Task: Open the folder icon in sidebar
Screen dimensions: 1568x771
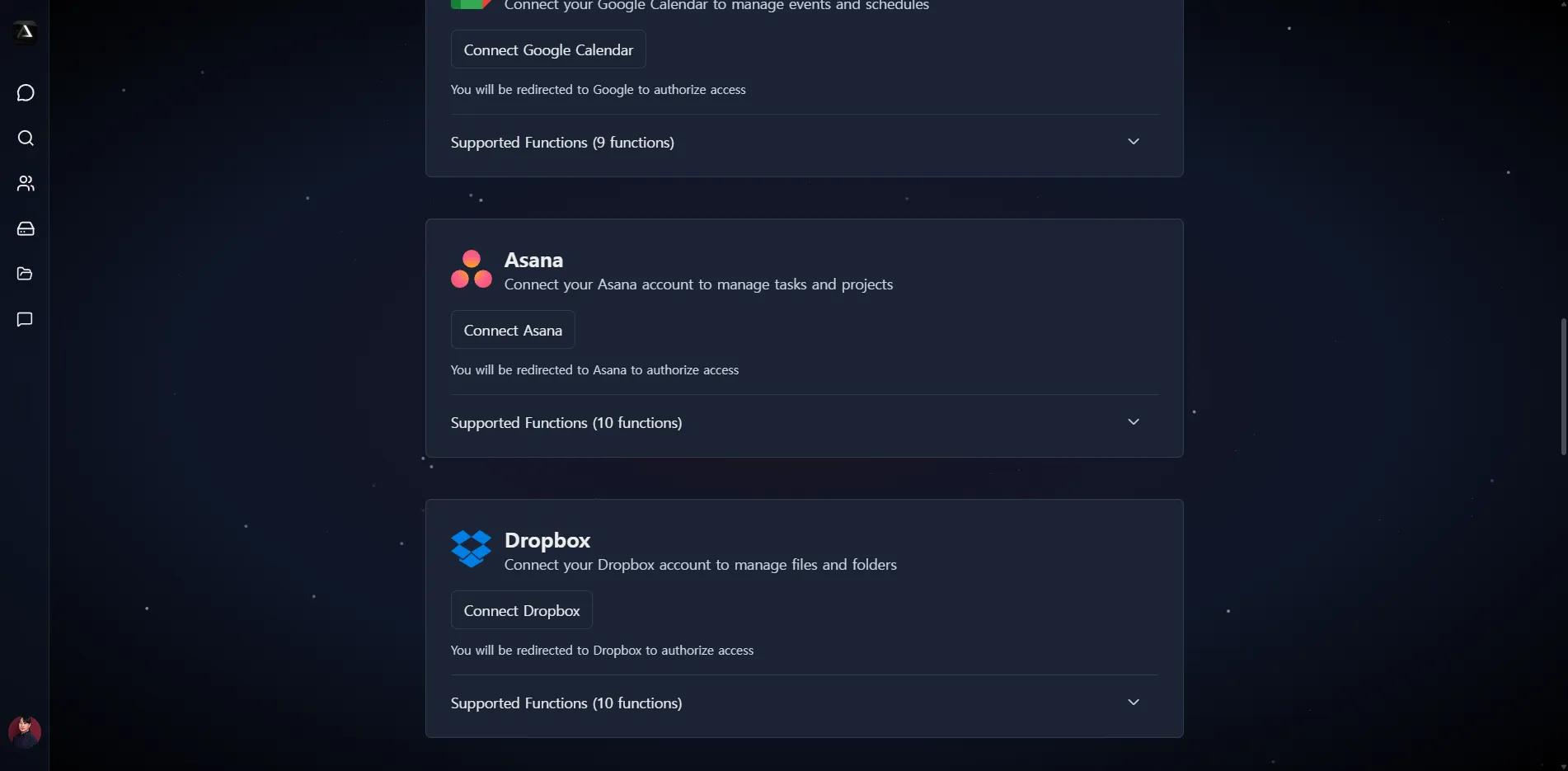Action: coord(26,274)
